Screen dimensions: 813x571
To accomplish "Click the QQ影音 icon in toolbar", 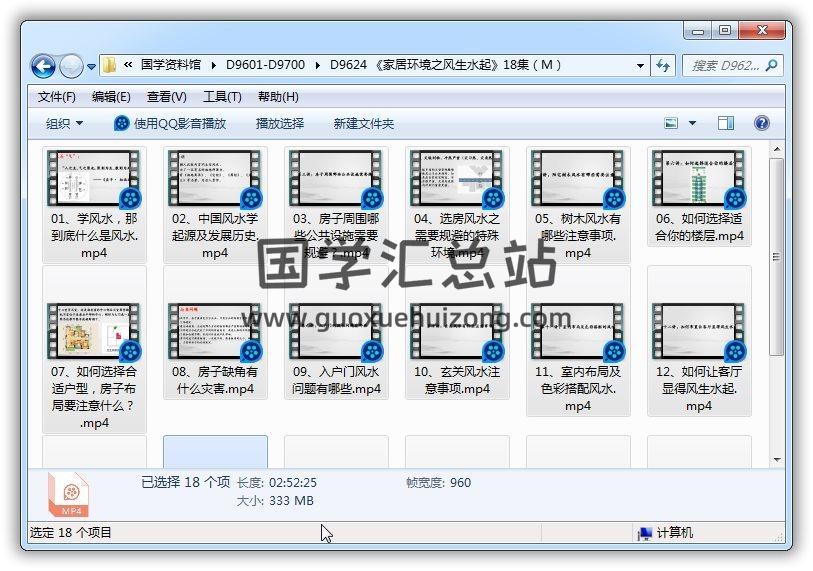I will tap(121, 123).
